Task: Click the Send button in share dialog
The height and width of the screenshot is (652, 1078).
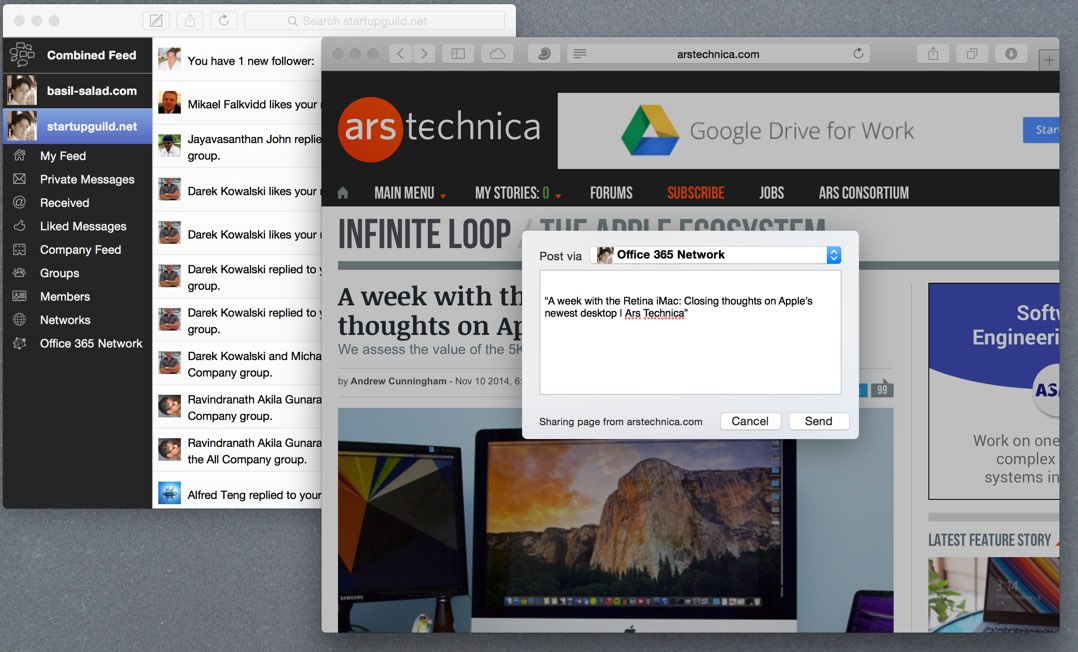Action: coord(819,421)
